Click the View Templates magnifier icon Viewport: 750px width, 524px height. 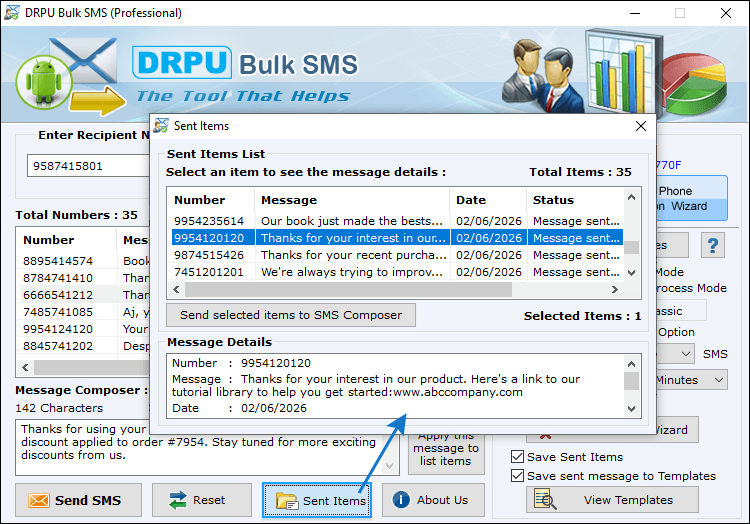tap(545, 500)
